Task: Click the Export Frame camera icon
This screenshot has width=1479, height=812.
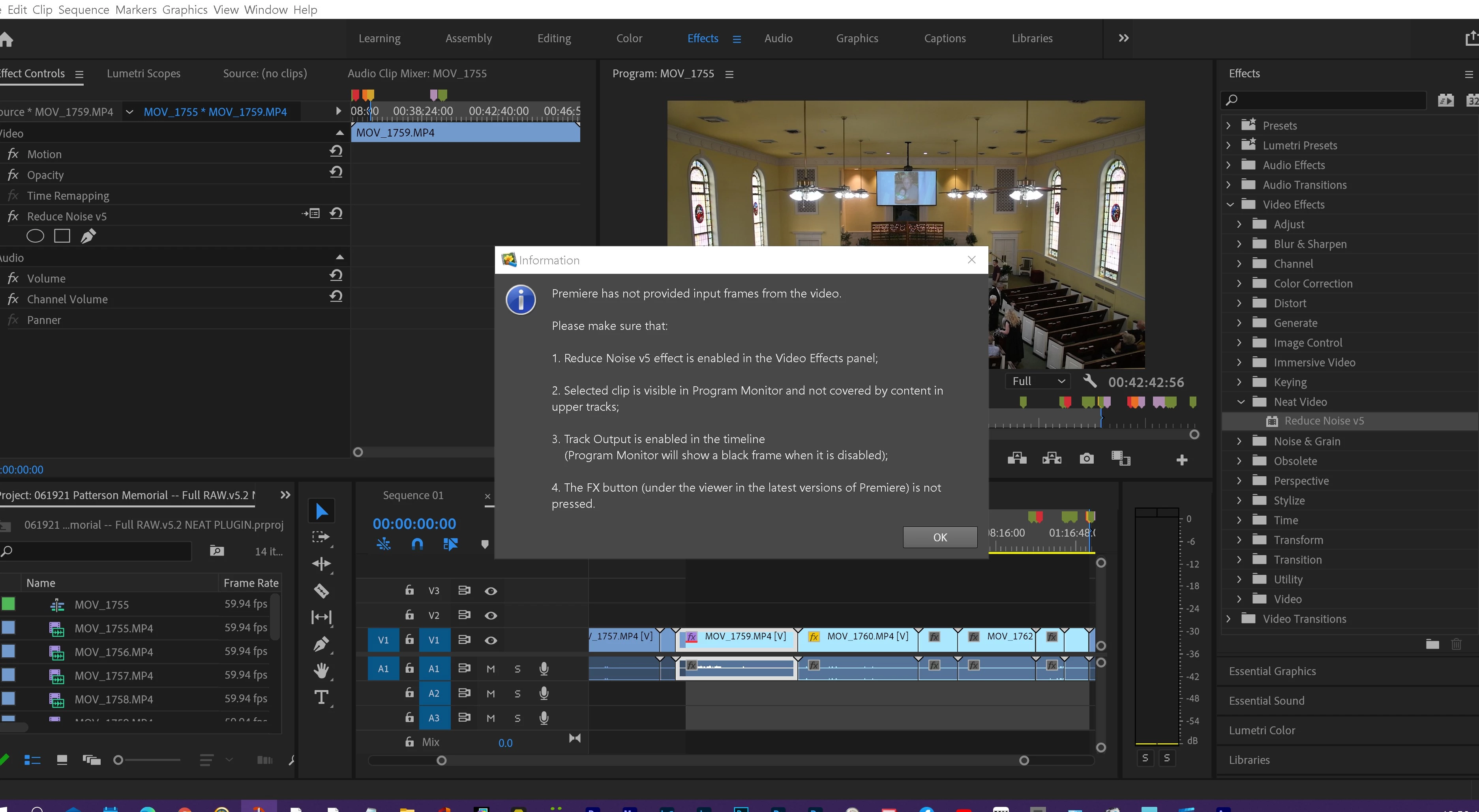Action: (1086, 458)
